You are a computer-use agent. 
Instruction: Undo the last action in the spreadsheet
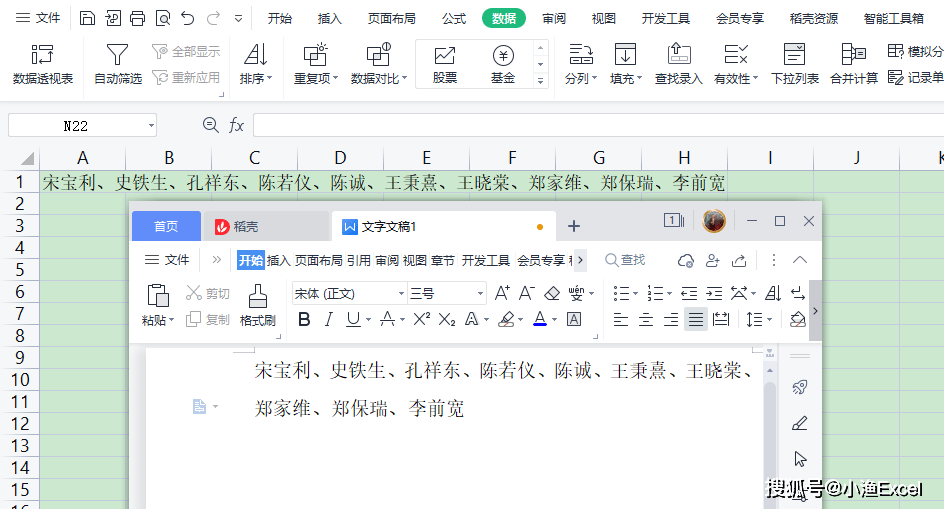[188, 18]
